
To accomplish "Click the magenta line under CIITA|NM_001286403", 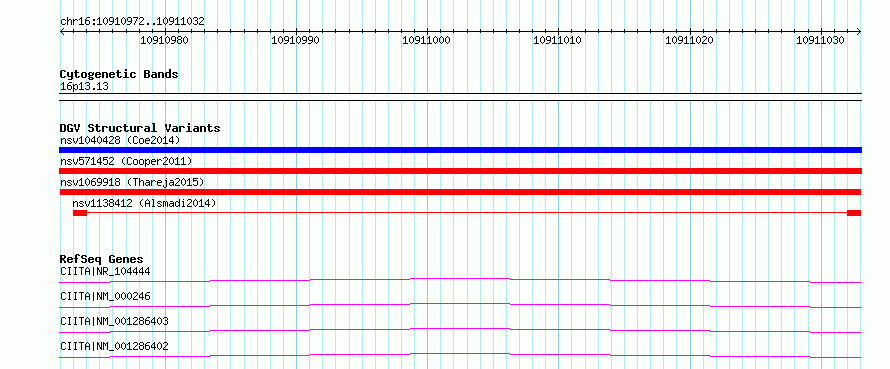I will tap(460, 330).
